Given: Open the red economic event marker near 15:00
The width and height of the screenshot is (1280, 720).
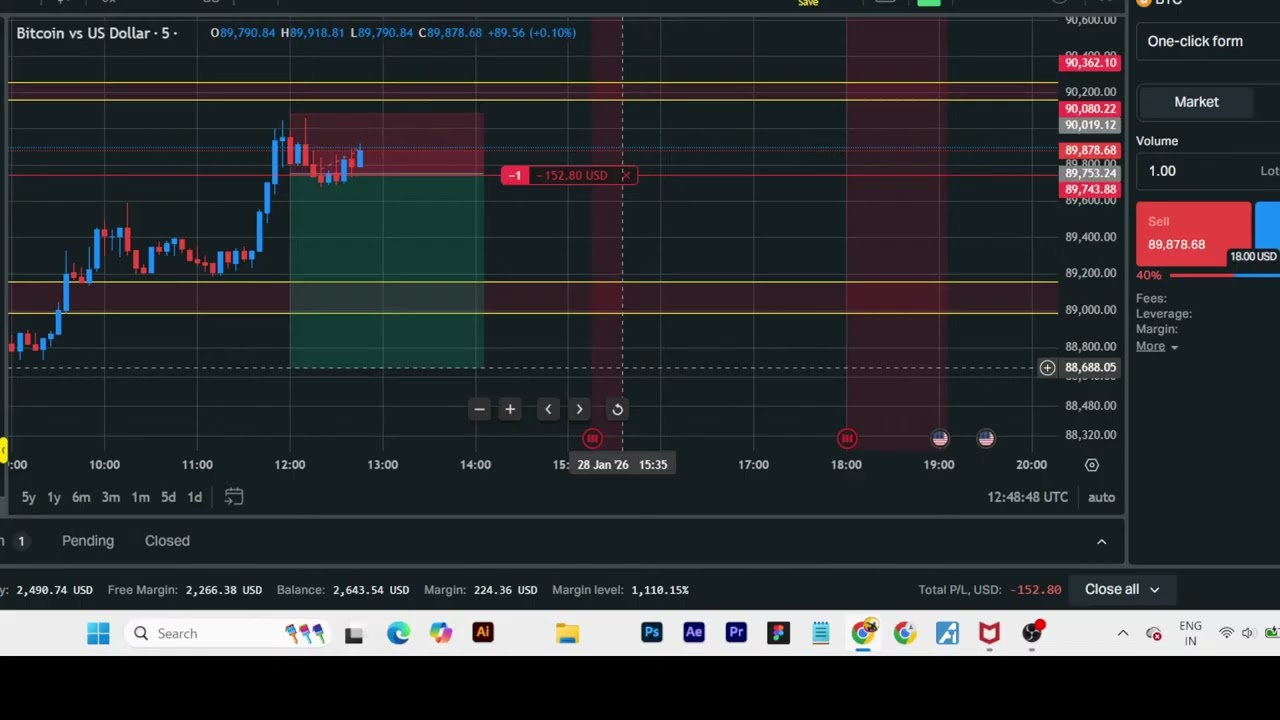Looking at the screenshot, I should (x=592, y=438).
